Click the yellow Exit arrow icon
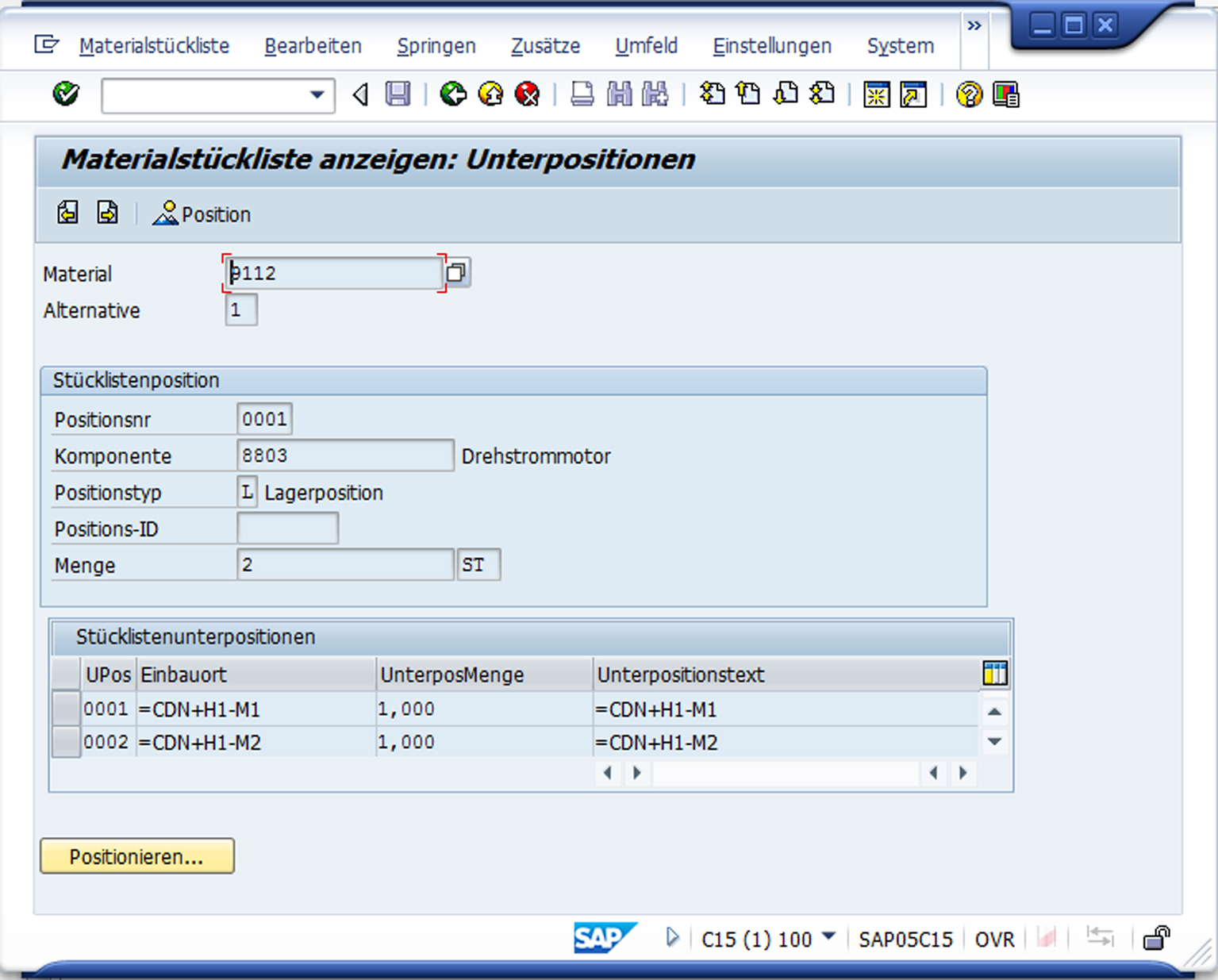Image resolution: width=1218 pixels, height=980 pixels. [490, 94]
